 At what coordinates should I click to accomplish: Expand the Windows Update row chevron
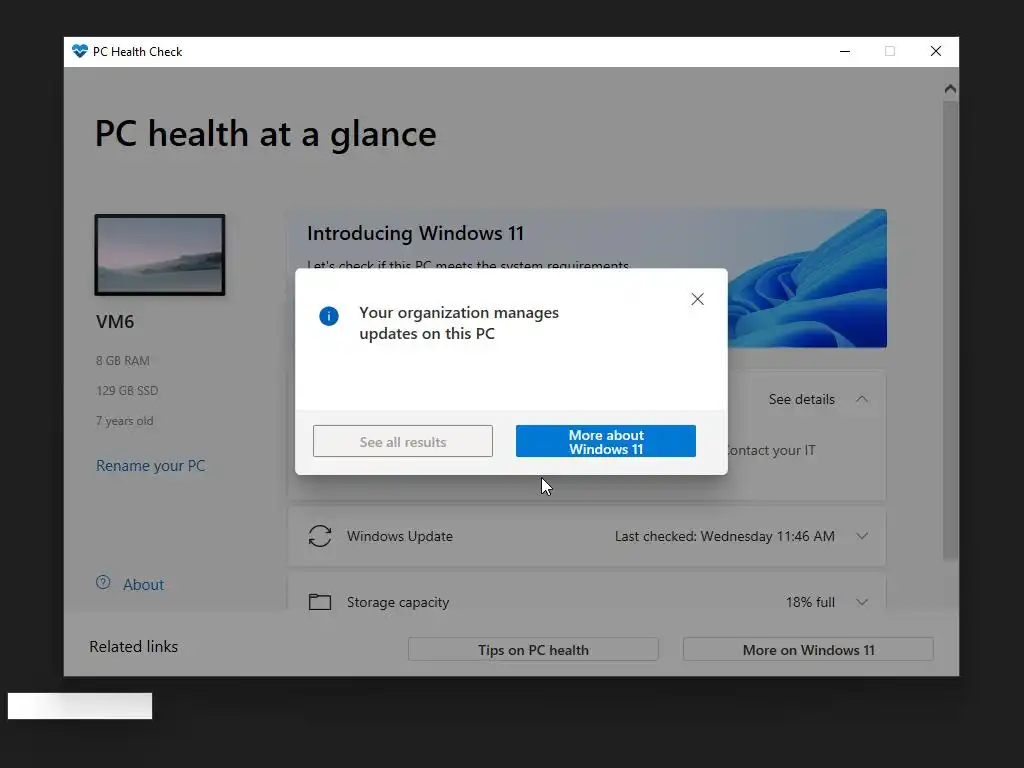tap(862, 536)
